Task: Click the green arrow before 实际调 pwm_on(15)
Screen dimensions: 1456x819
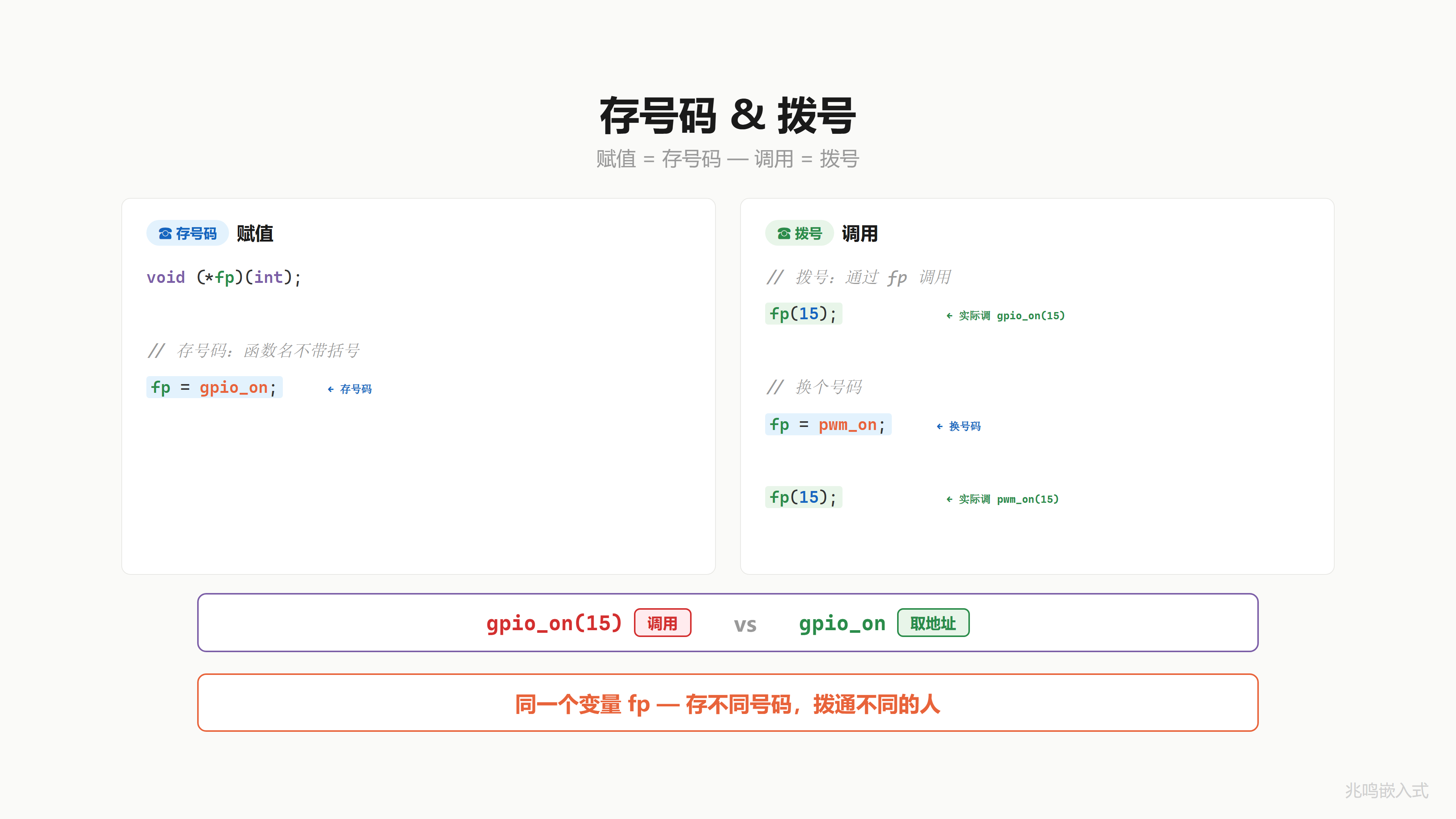Action: click(x=949, y=499)
